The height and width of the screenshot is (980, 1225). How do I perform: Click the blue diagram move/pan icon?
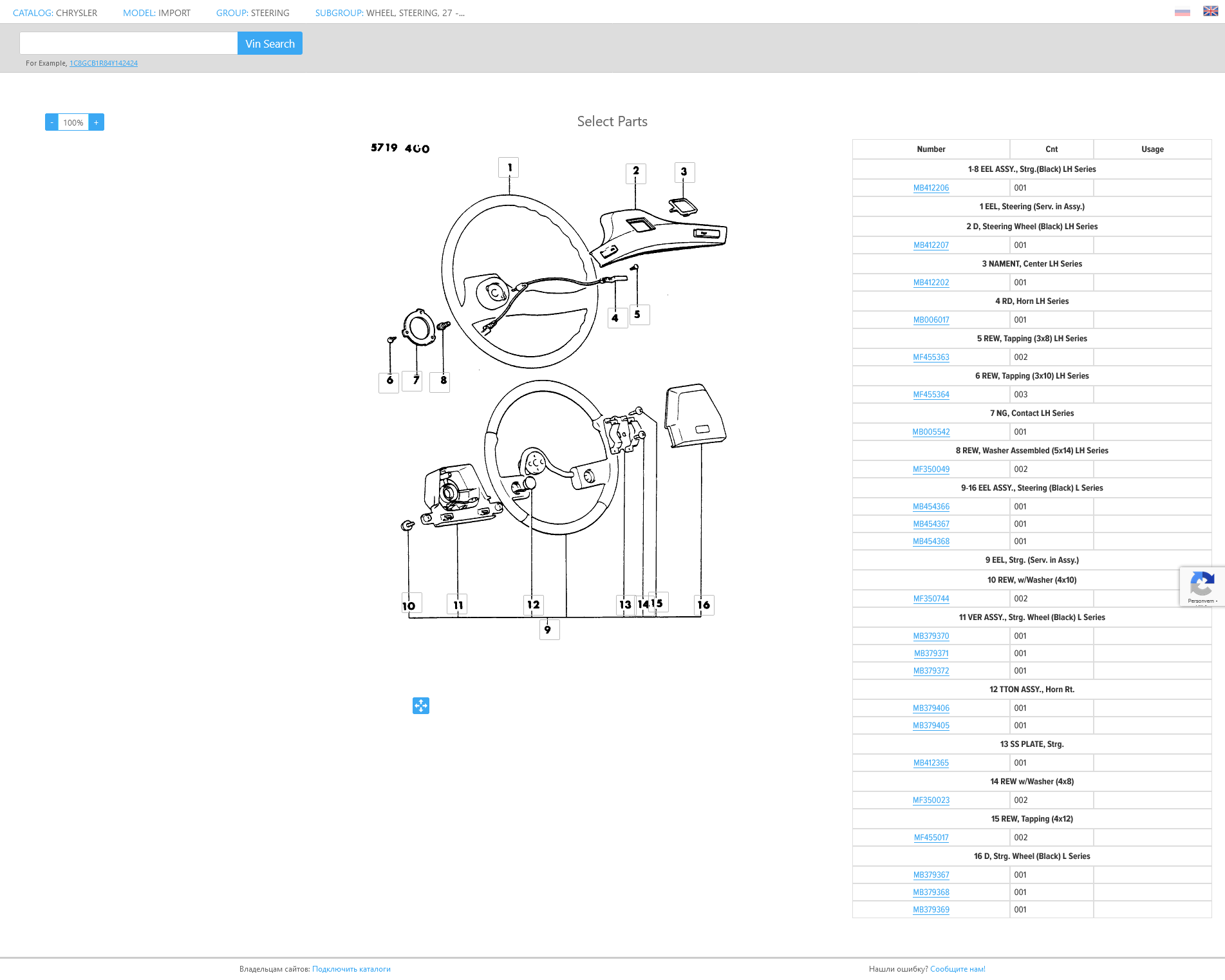tap(421, 706)
